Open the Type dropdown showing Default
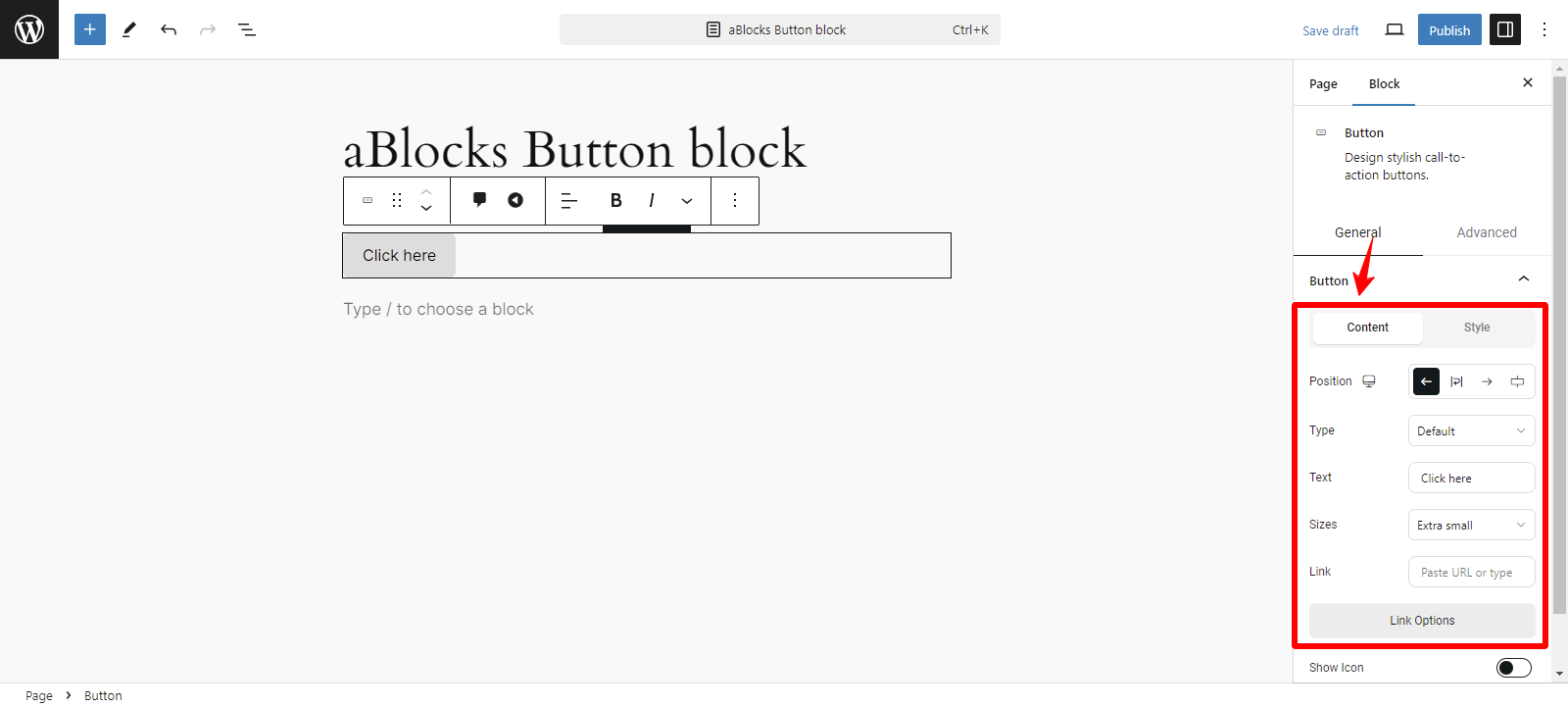The width and height of the screenshot is (1568, 707). click(x=1471, y=430)
